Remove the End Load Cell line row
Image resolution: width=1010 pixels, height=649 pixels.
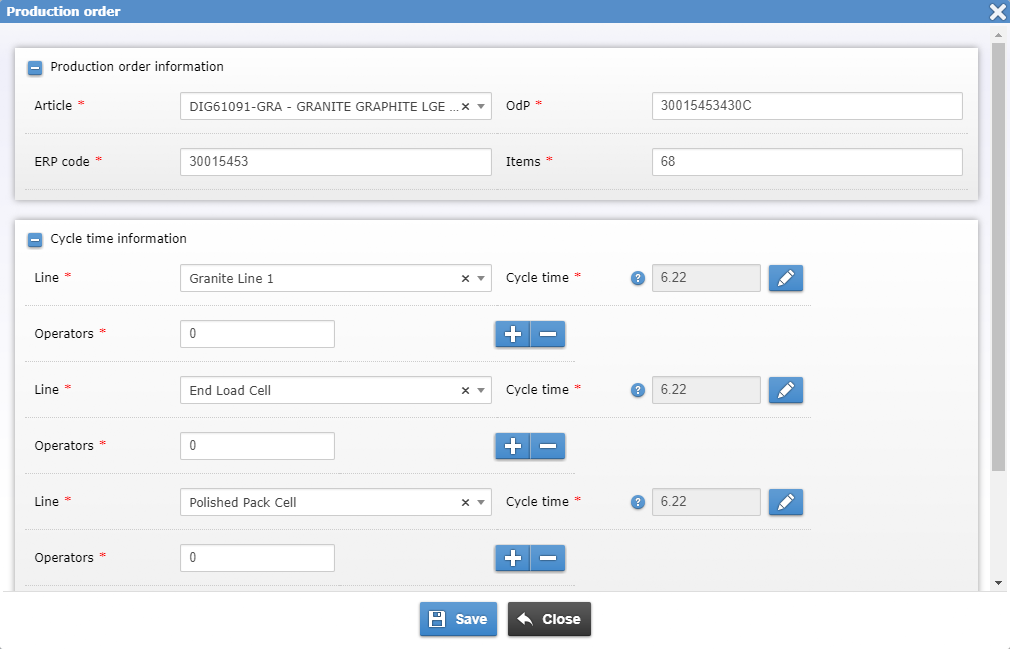(547, 446)
